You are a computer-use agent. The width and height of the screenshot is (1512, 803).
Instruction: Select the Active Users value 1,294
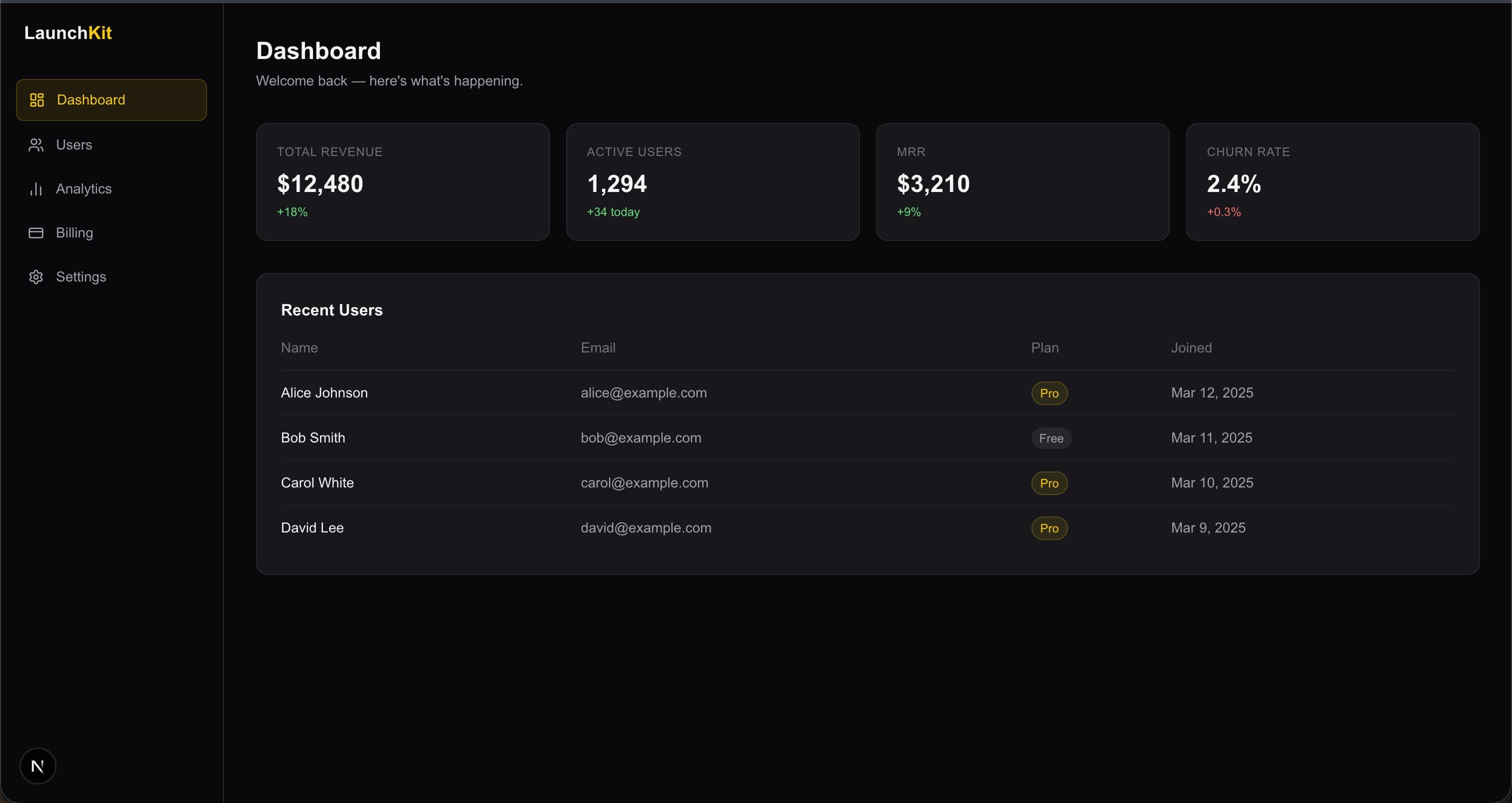click(x=617, y=183)
